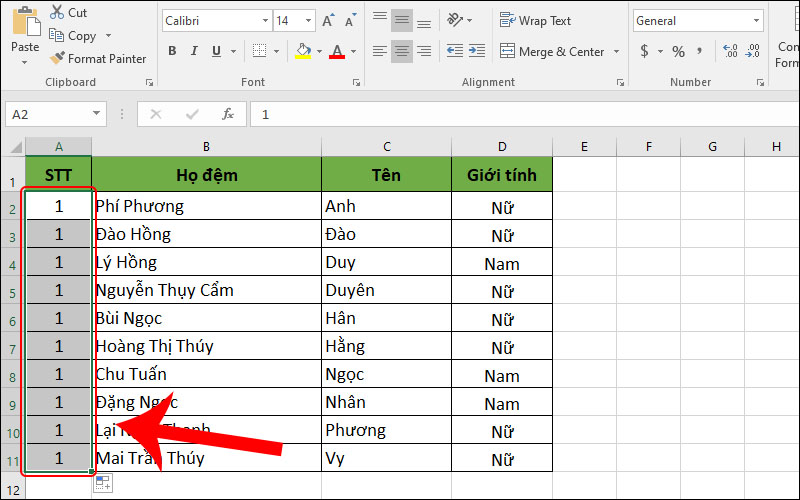Image resolution: width=800 pixels, height=500 pixels.
Task: Click Decrease Indent icon
Action: pyautogui.click(x=455, y=51)
